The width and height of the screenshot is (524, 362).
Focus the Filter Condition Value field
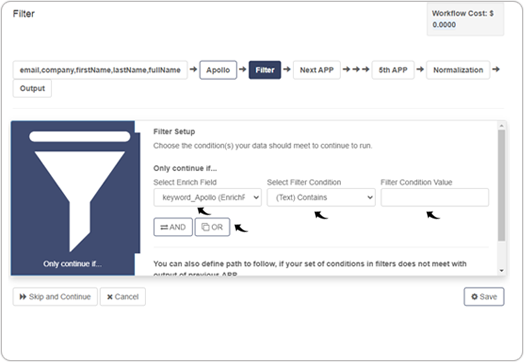(435, 197)
